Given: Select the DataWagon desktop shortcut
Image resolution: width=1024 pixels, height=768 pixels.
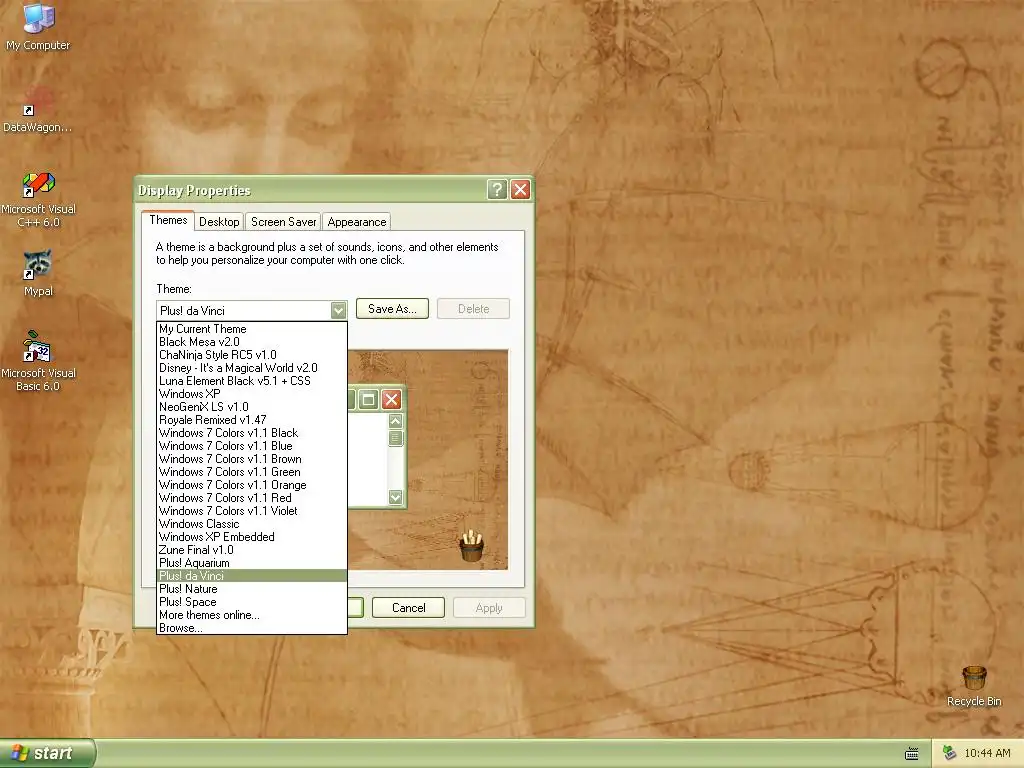Looking at the screenshot, I should pyautogui.click(x=38, y=108).
